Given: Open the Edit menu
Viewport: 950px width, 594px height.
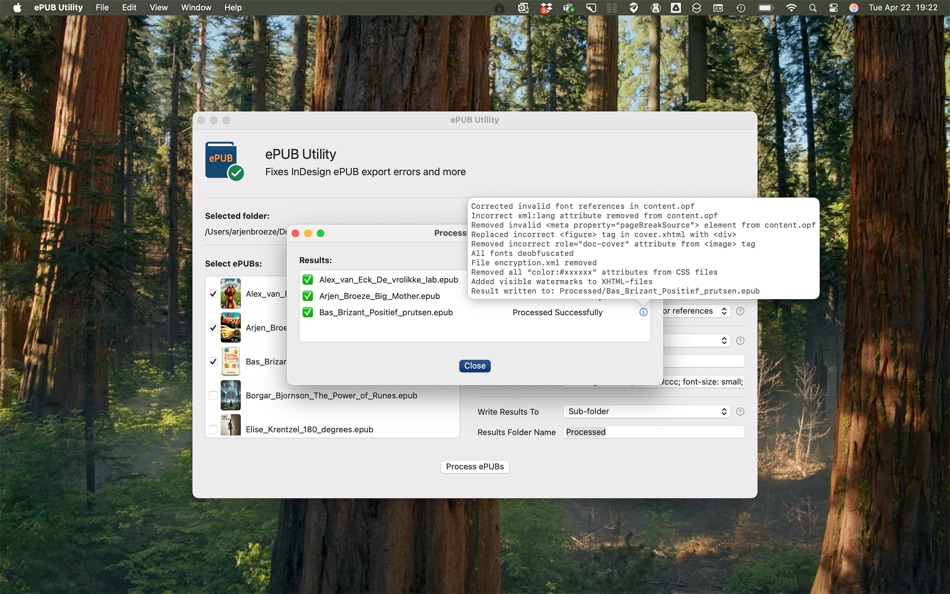Looking at the screenshot, I should pyautogui.click(x=129, y=7).
